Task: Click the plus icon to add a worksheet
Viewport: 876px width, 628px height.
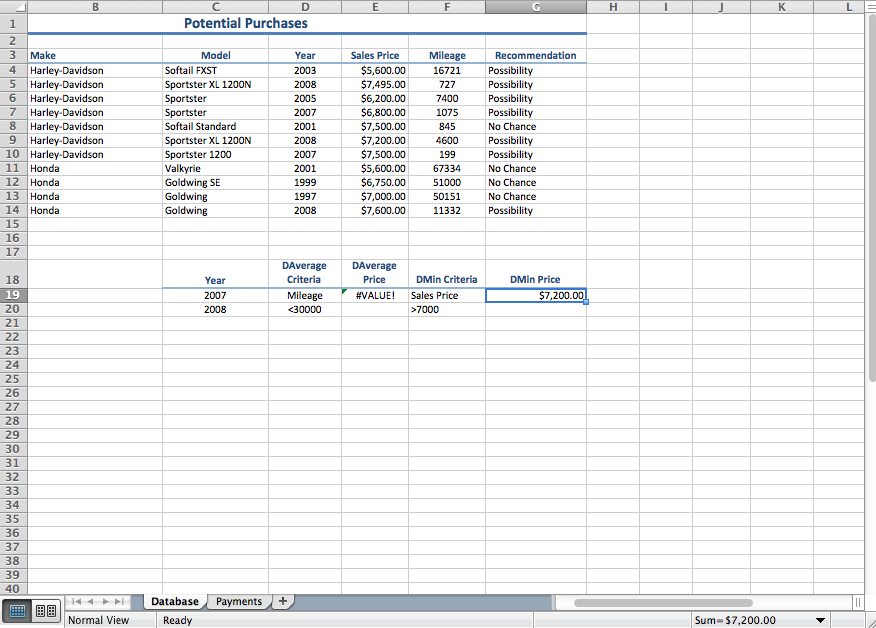Action: pos(282,601)
